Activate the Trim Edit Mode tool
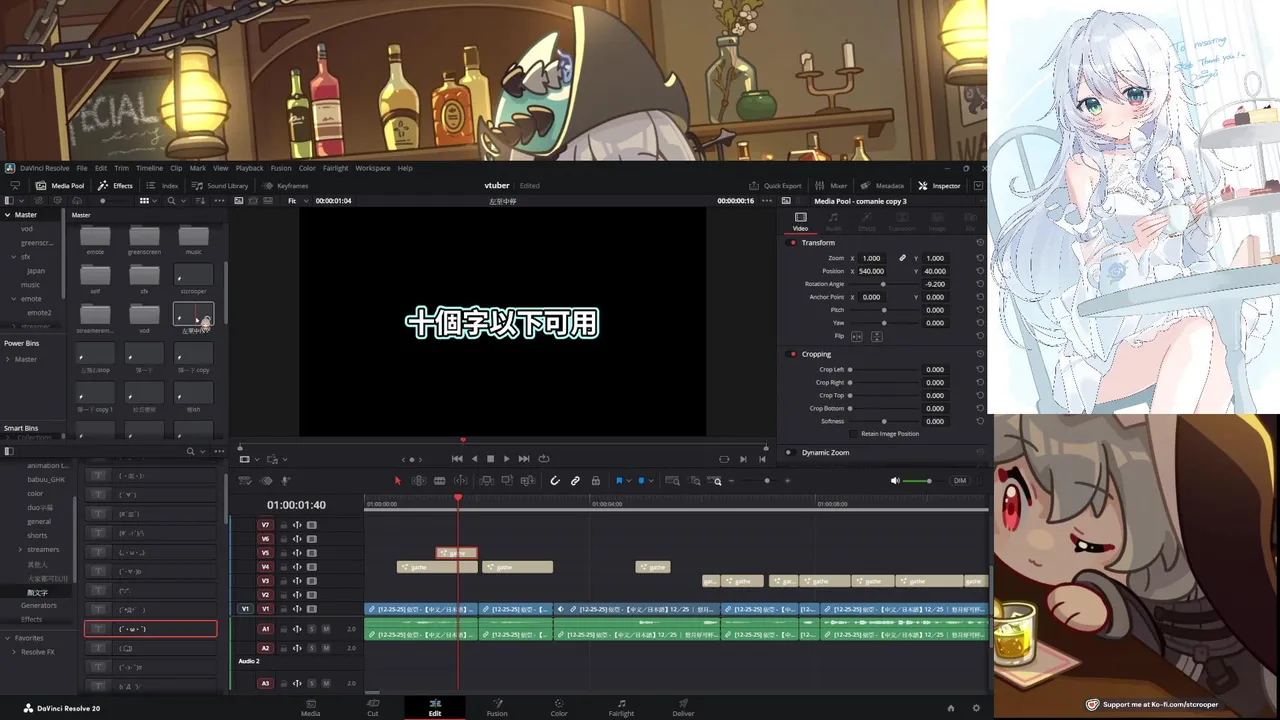1280x720 pixels. point(418,481)
